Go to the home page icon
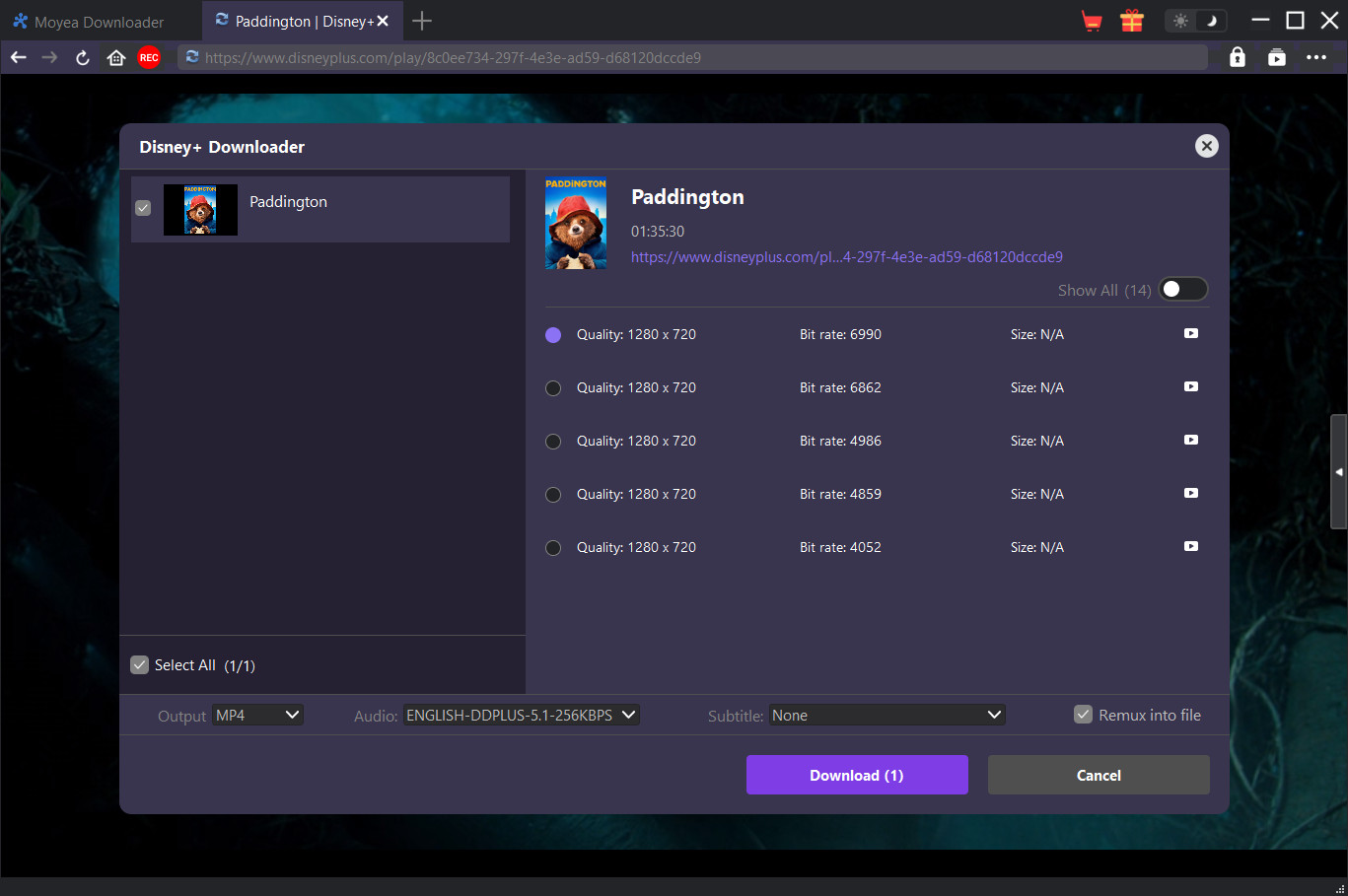The height and width of the screenshot is (896, 1348). point(116,58)
